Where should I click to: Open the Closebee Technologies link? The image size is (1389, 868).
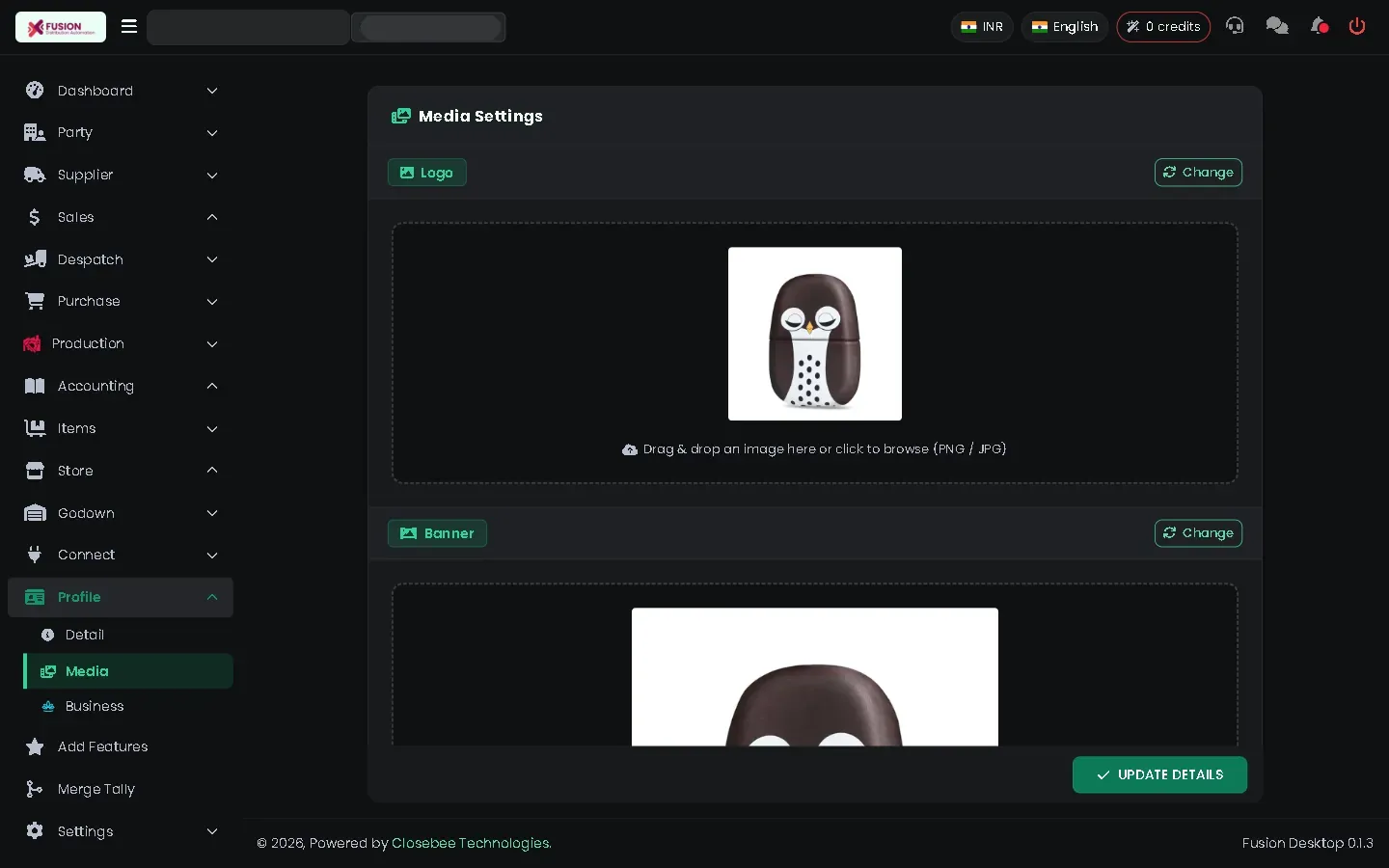click(x=471, y=843)
